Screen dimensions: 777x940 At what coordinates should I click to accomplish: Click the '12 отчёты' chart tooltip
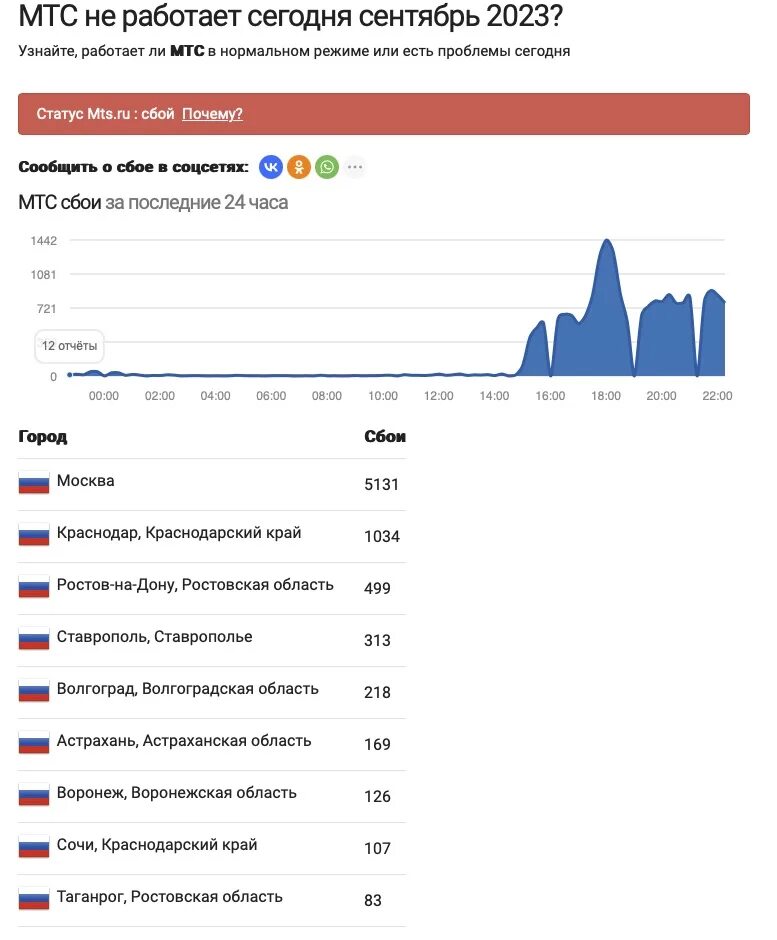click(70, 346)
